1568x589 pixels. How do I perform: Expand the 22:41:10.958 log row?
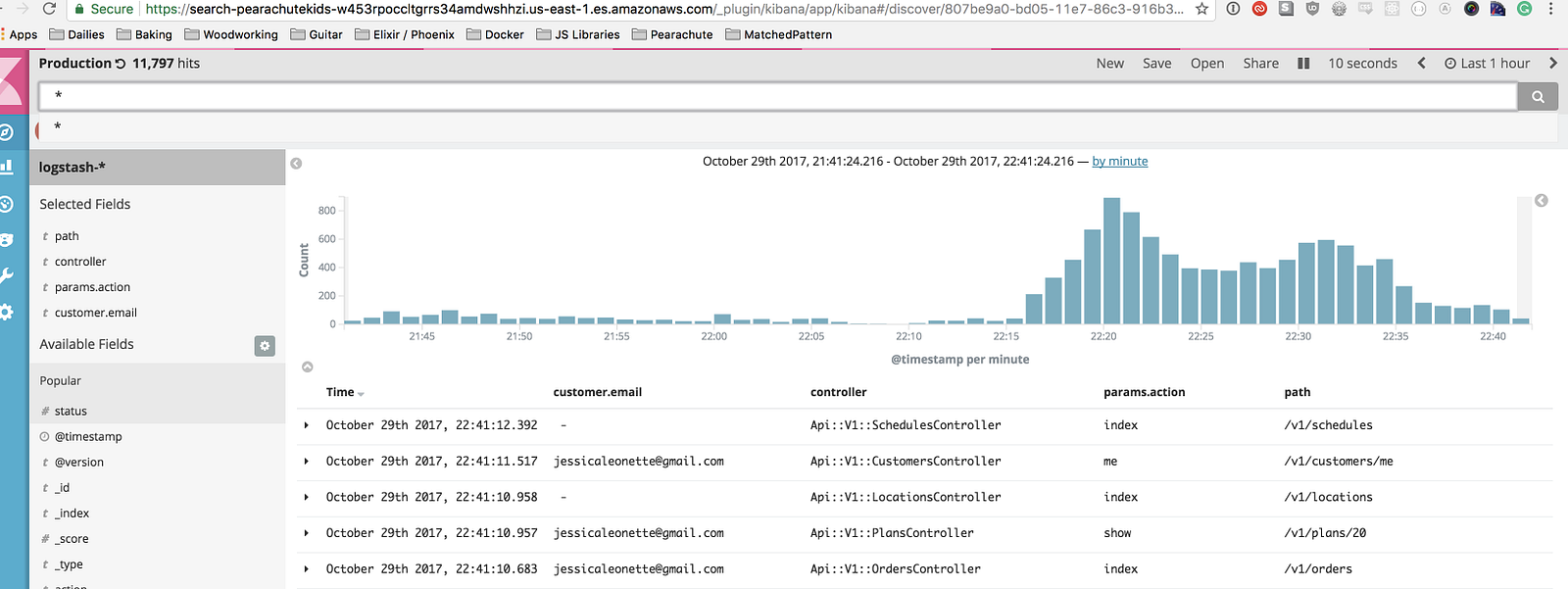307,498
